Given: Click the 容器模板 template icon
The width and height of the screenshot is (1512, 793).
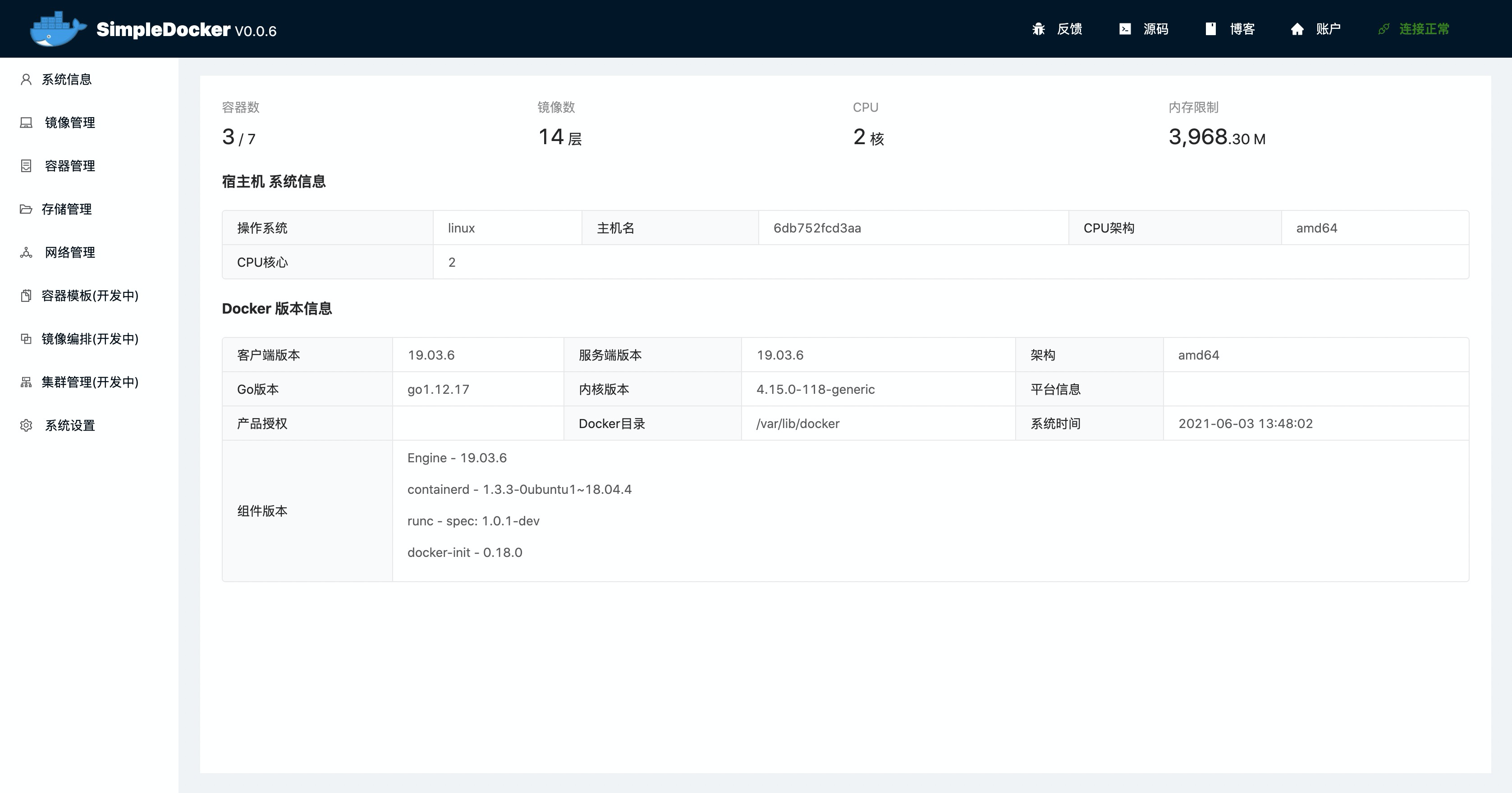Looking at the screenshot, I should click(26, 296).
